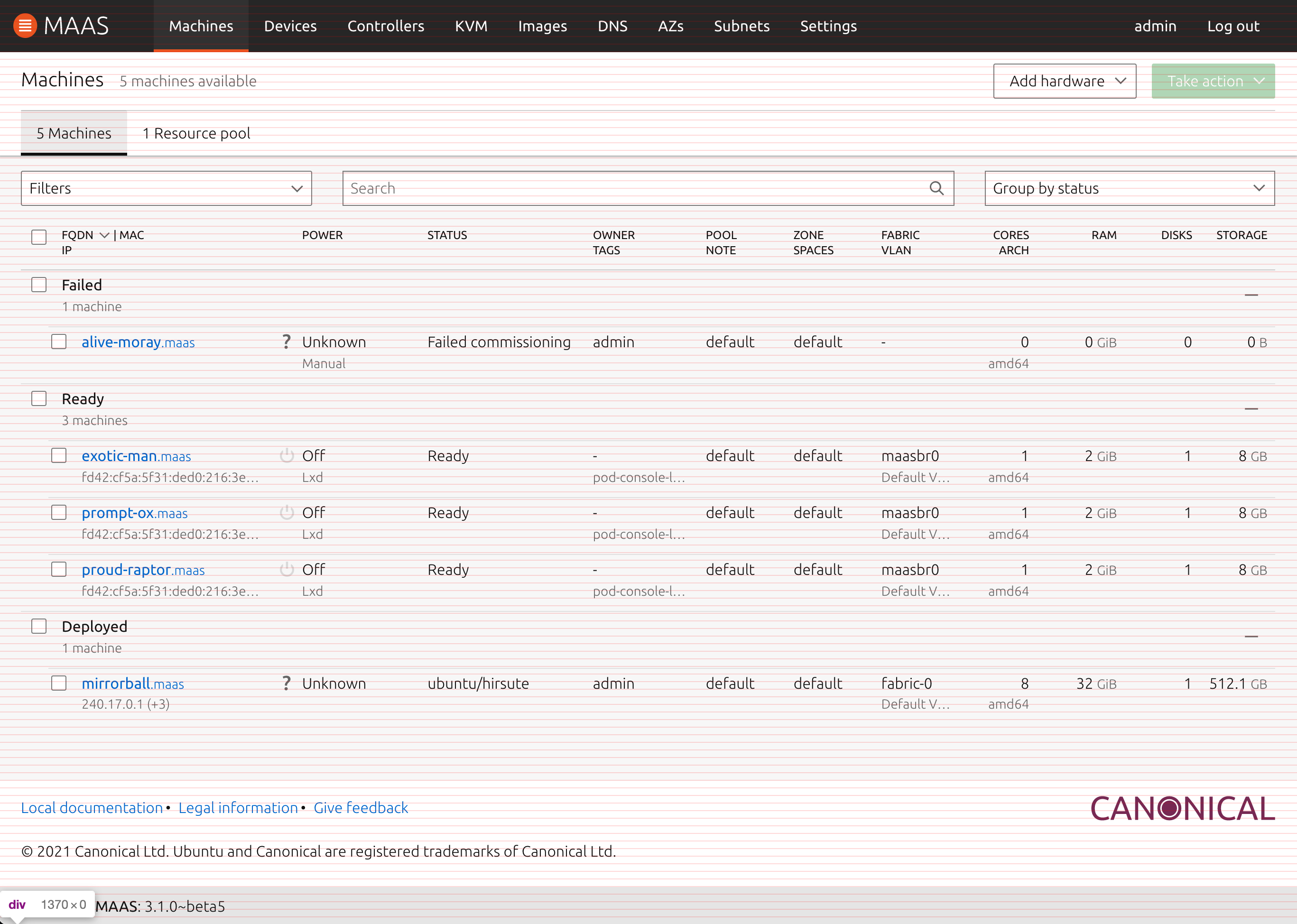Click the power-off icon for prompt-ox

pos(286,511)
